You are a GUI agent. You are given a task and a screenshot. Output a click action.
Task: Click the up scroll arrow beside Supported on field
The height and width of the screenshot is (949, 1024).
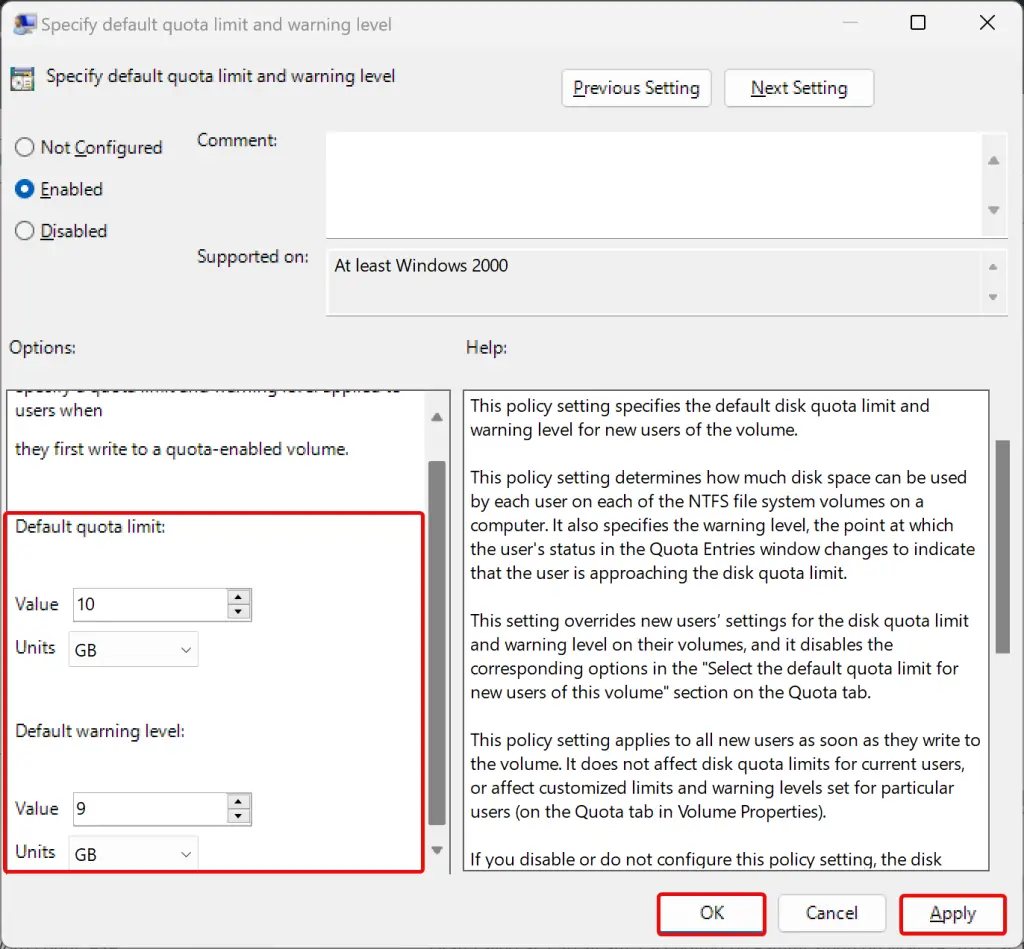994,268
